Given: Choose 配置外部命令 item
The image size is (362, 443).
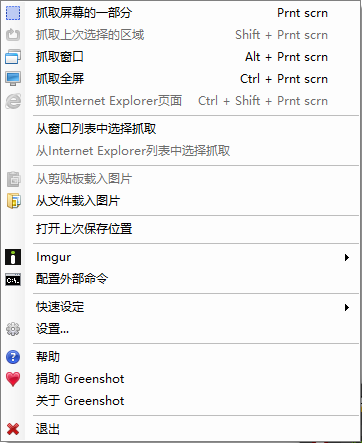Looking at the screenshot, I should point(181,279).
